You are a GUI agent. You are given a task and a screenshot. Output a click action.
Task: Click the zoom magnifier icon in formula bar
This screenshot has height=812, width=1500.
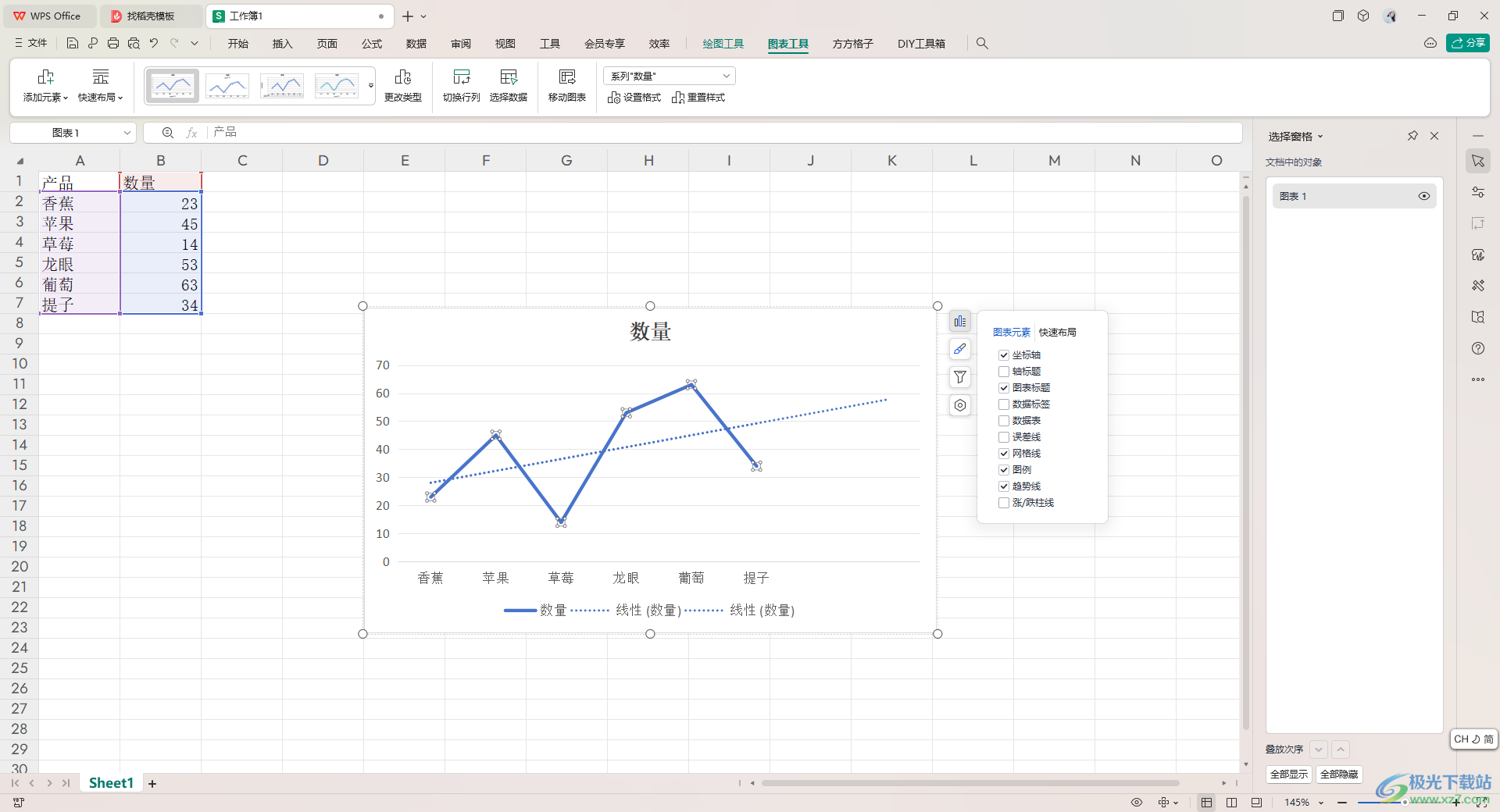click(168, 133)
